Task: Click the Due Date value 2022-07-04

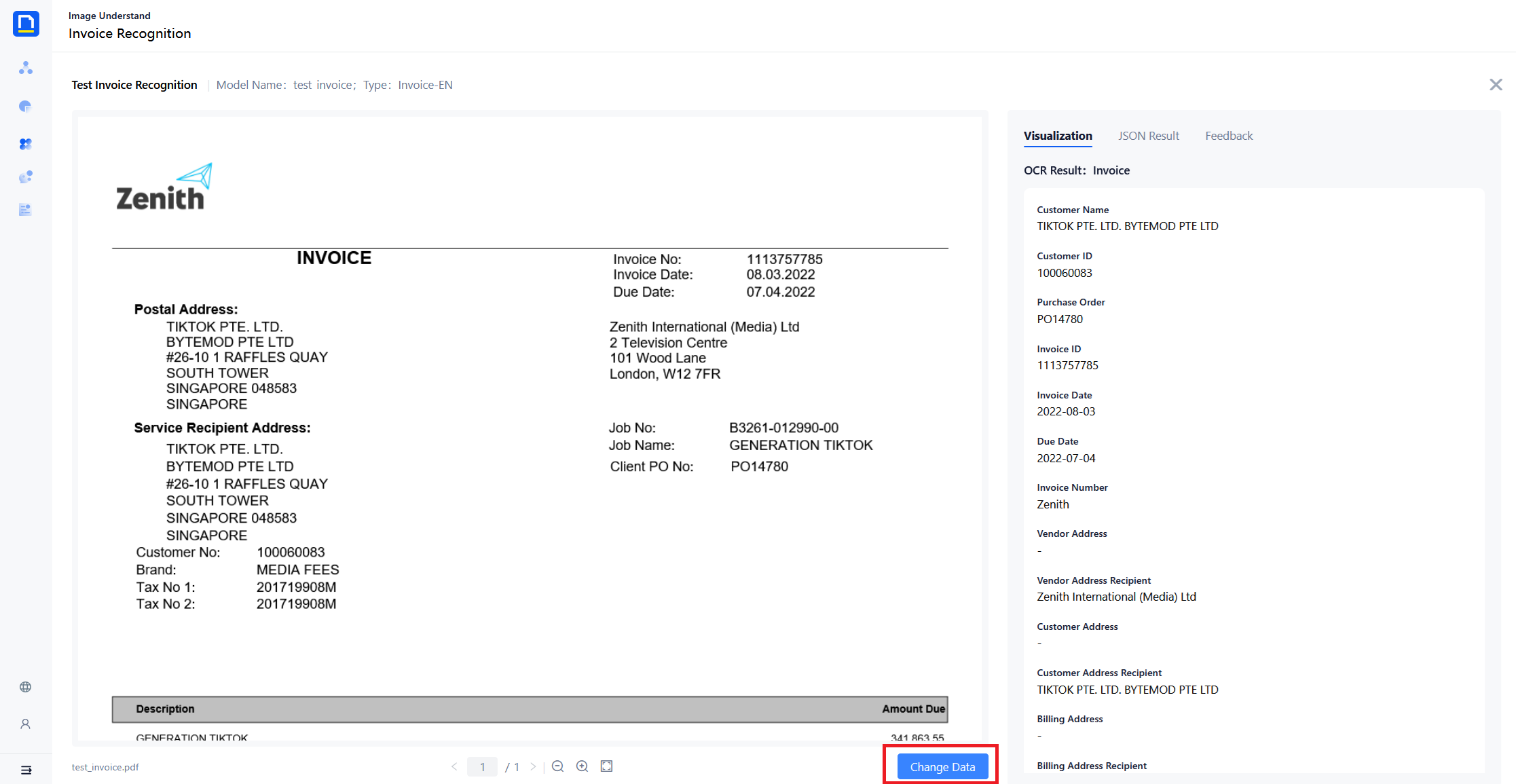Action: (x=1066, y=458)
